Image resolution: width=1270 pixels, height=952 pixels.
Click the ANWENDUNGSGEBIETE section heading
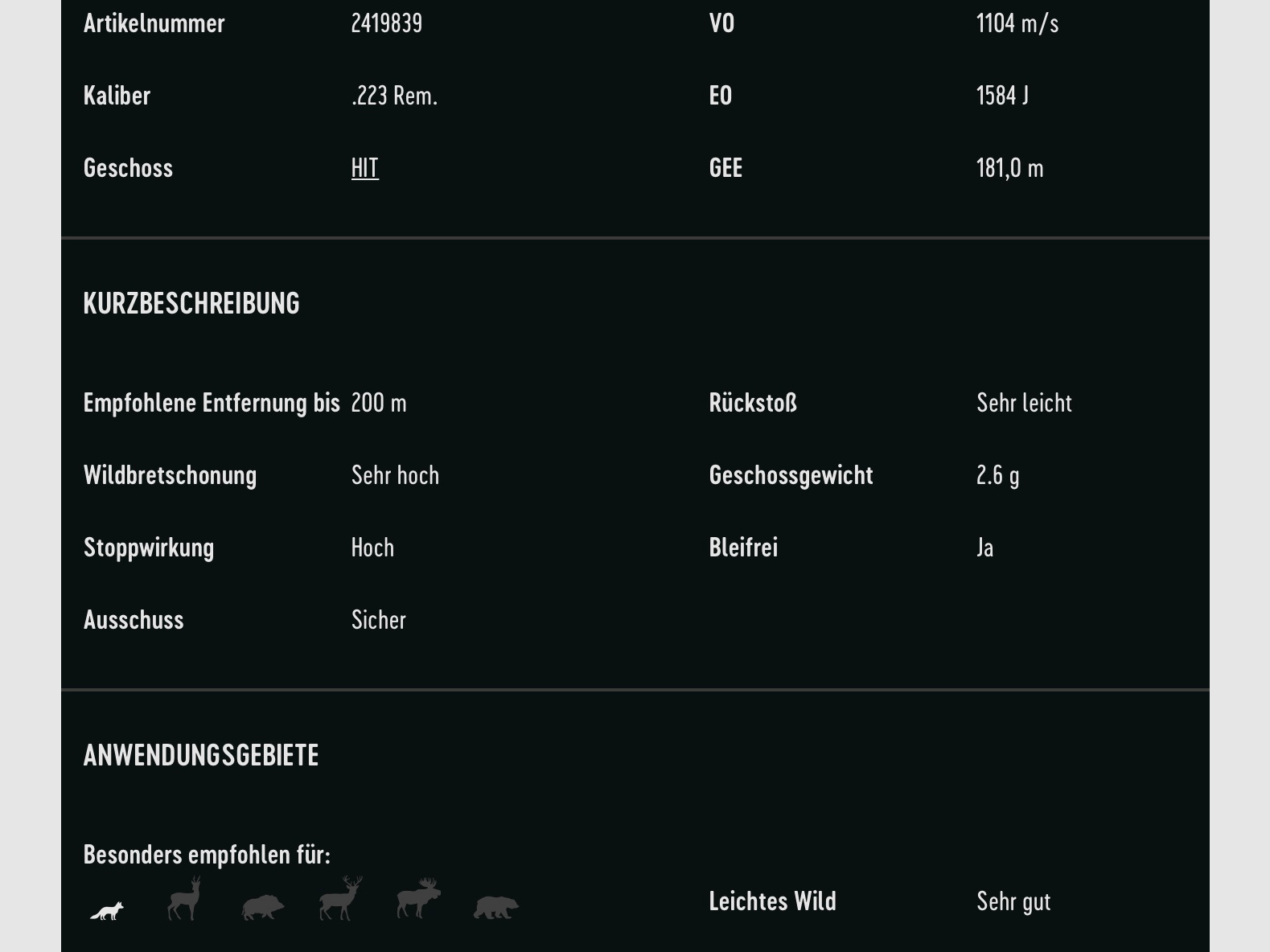pyautogui.click(x=201, y=755)
